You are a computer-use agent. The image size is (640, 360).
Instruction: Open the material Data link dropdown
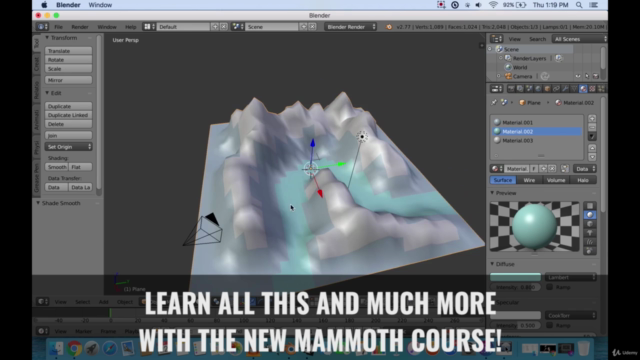(585, 169)
